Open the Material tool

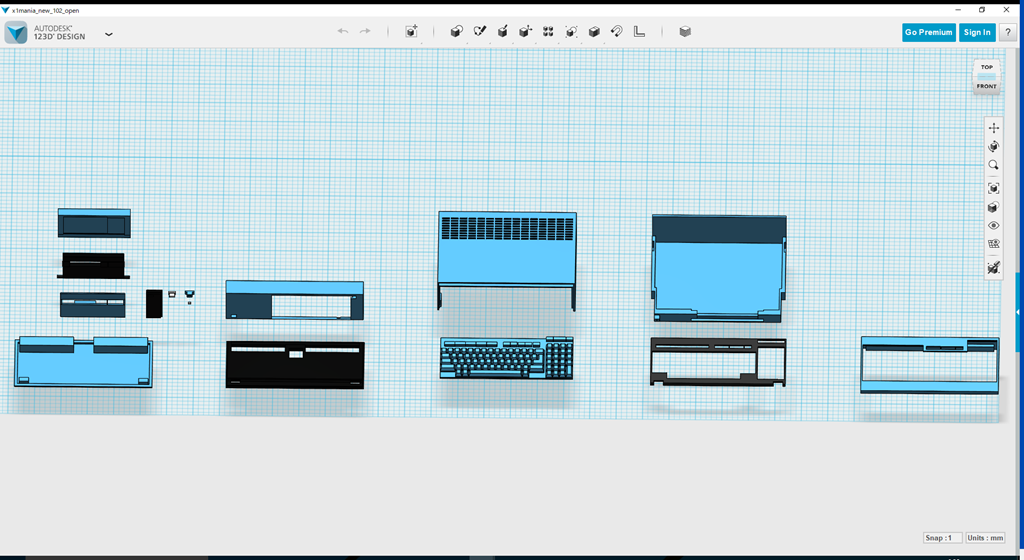[x=685, y=32]
